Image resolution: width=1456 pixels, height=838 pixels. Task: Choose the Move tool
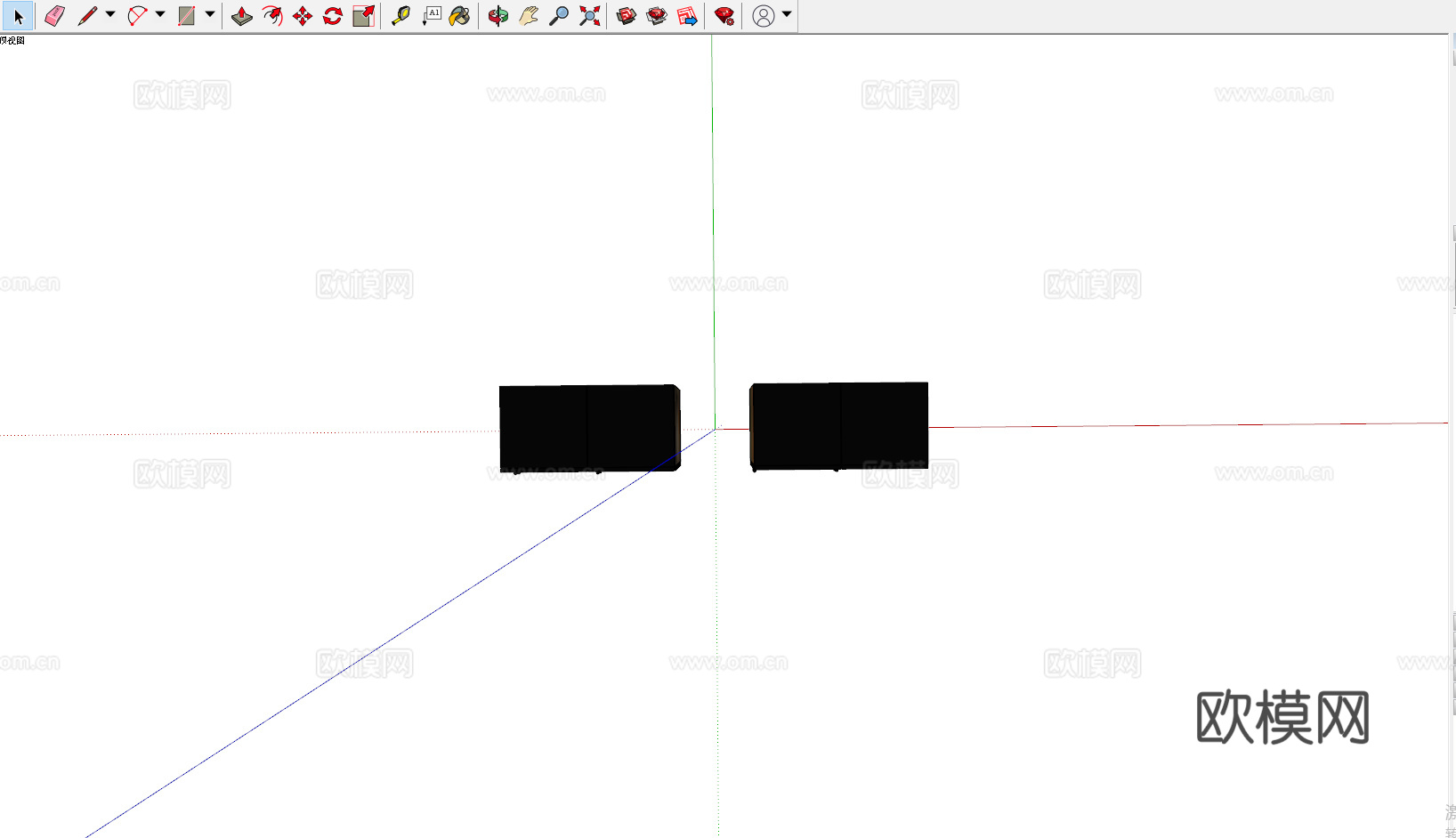pos(303,16)
